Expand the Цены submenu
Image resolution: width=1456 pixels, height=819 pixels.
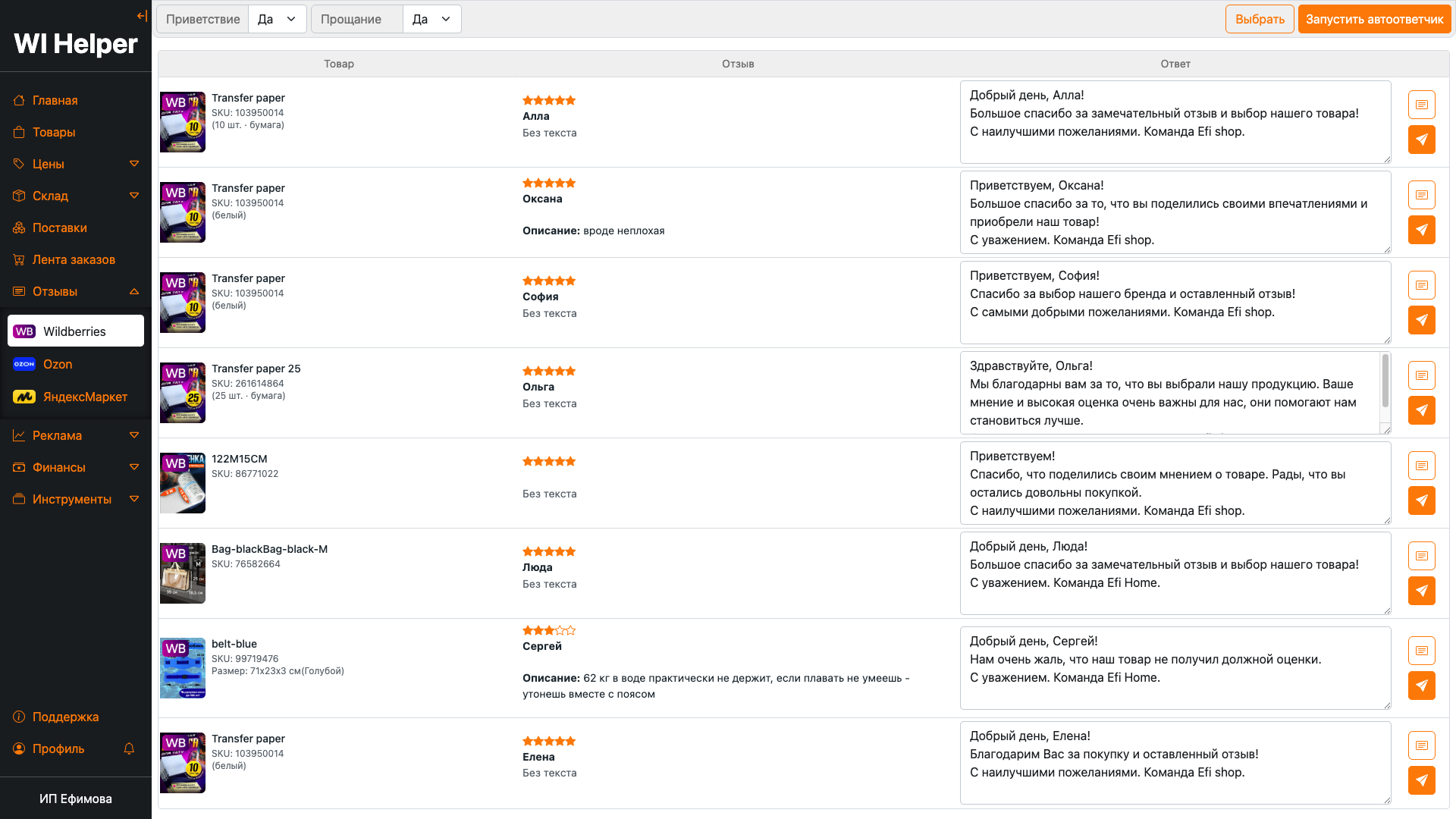click(134, 164)
